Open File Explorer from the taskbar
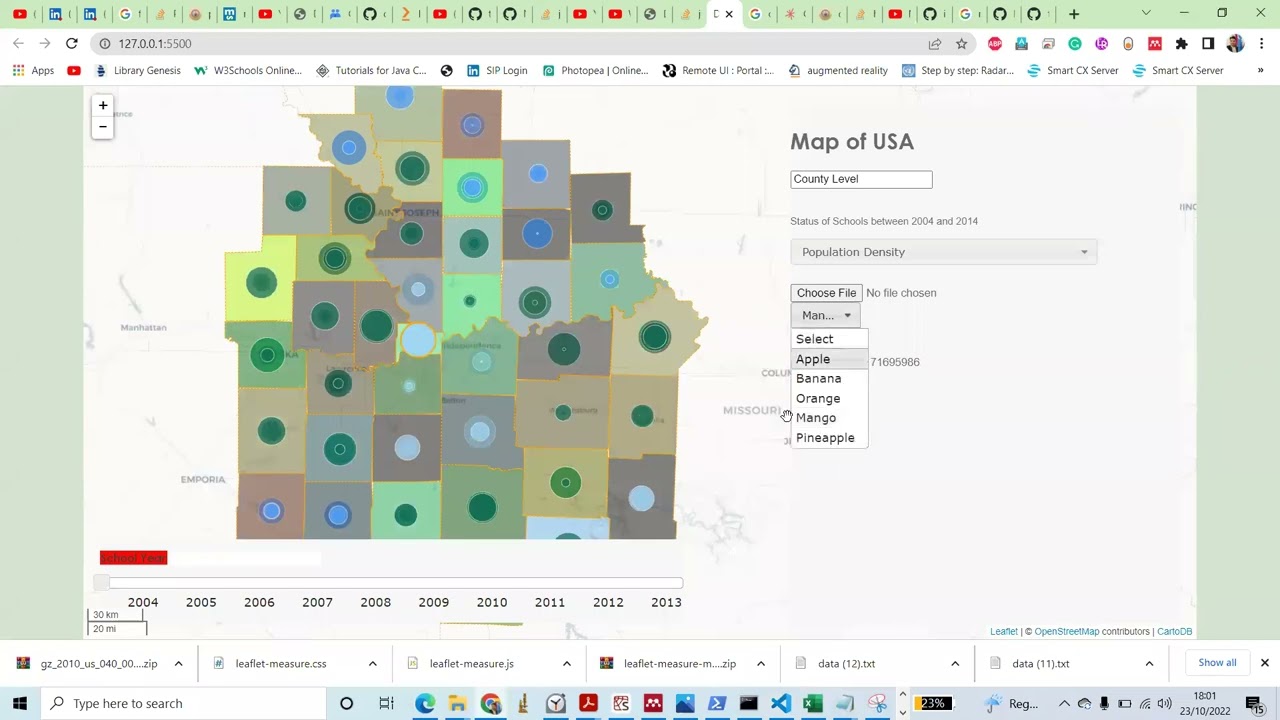This screenshot has height=720, width=1280. tap(457, 704)
